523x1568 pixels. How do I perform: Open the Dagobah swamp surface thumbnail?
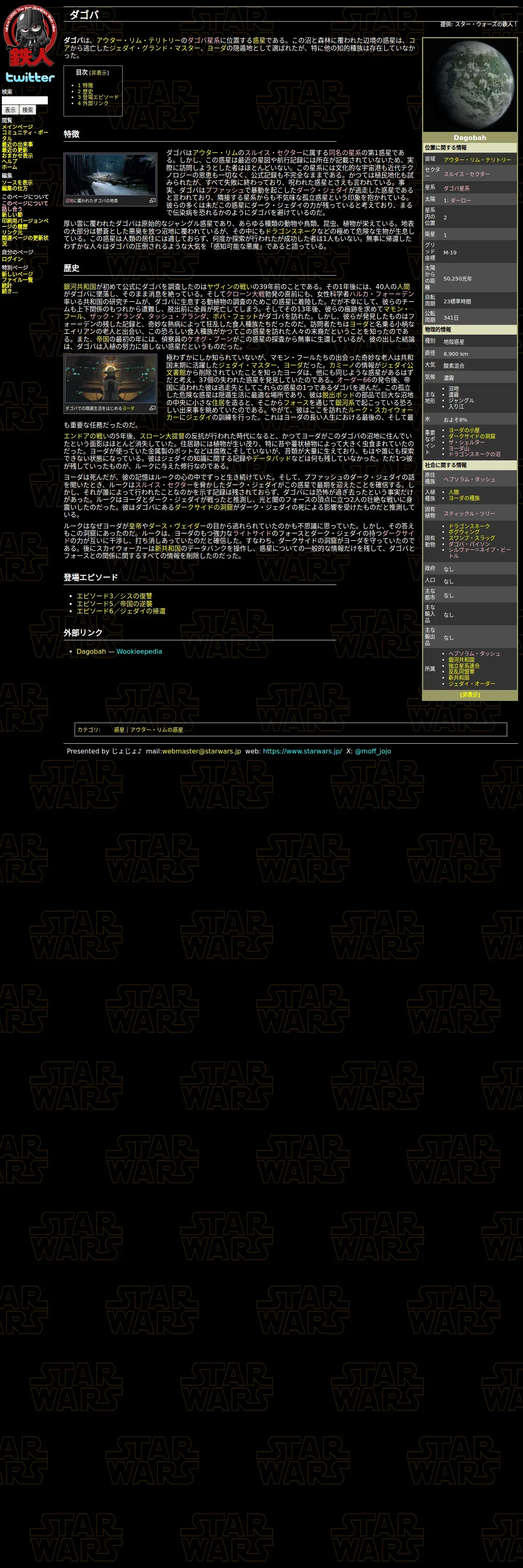(x=110, y=175)
